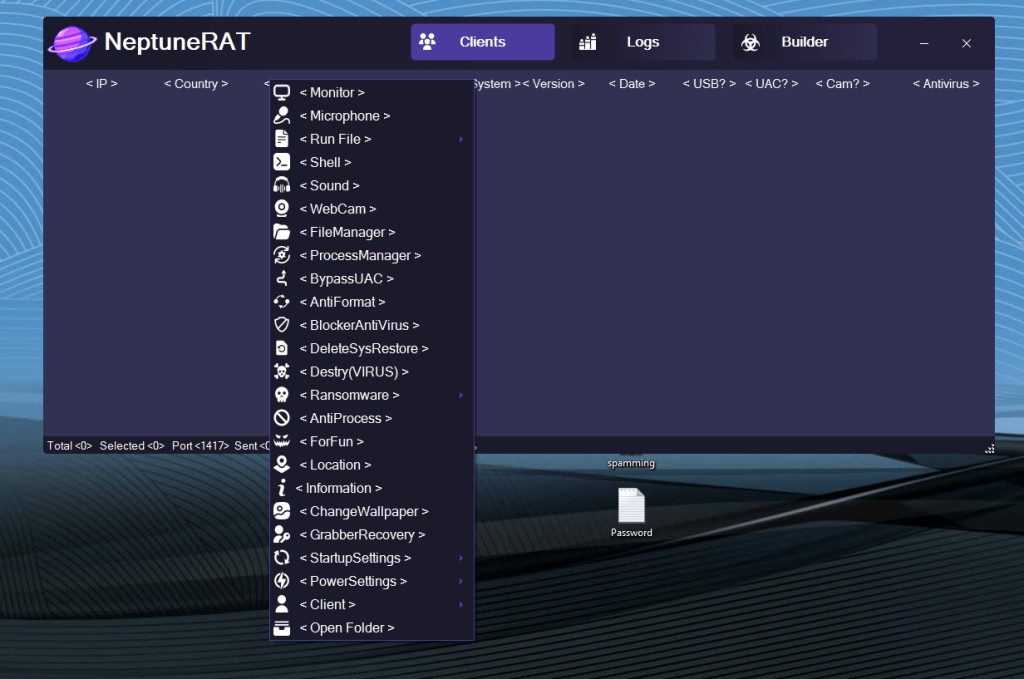The image size is (1024, 679).
Task: Click the Microphone icon in the menu
Action: [x=284, y=115]
